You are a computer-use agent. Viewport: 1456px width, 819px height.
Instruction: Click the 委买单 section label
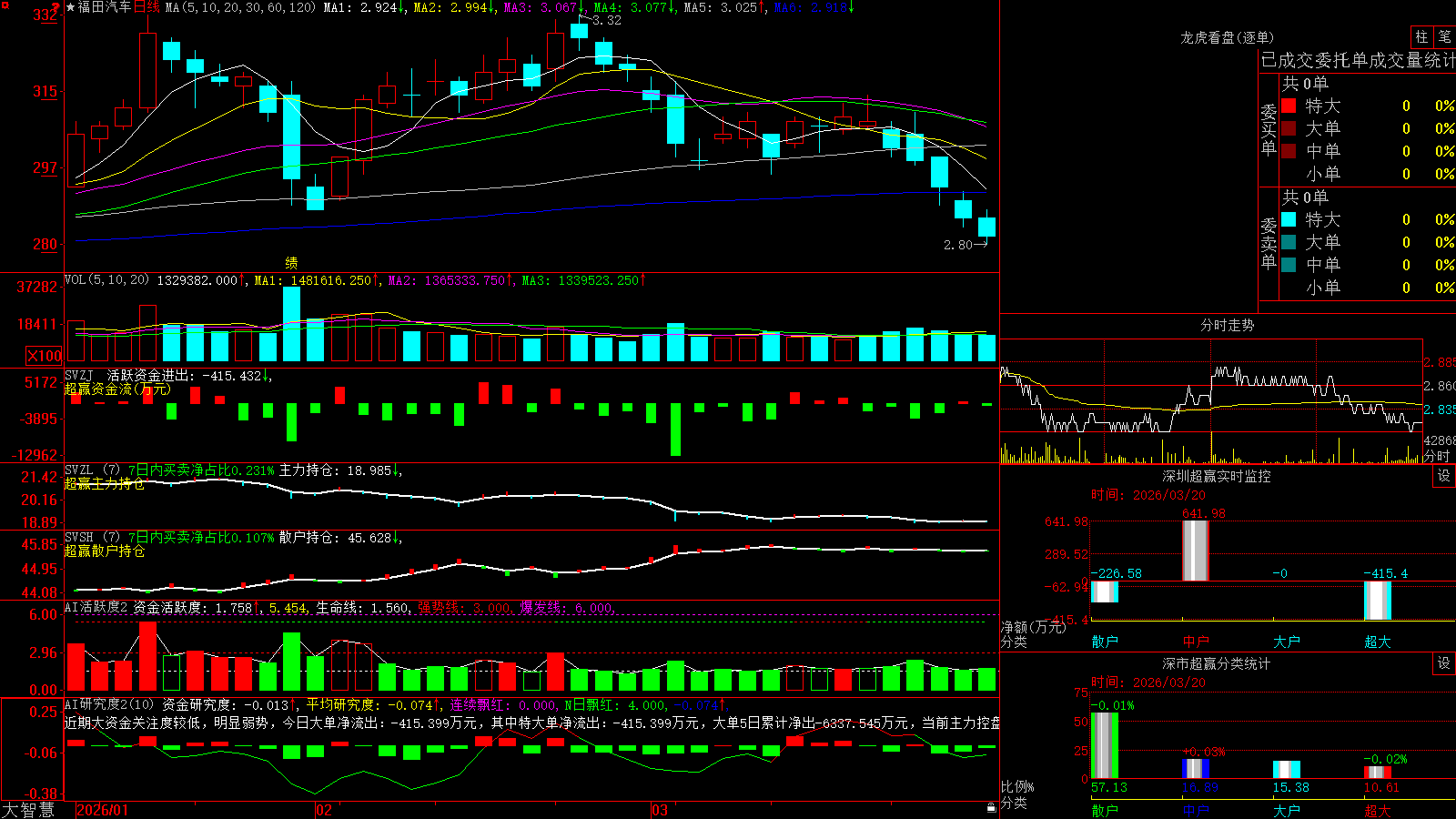pos(1269,129)
